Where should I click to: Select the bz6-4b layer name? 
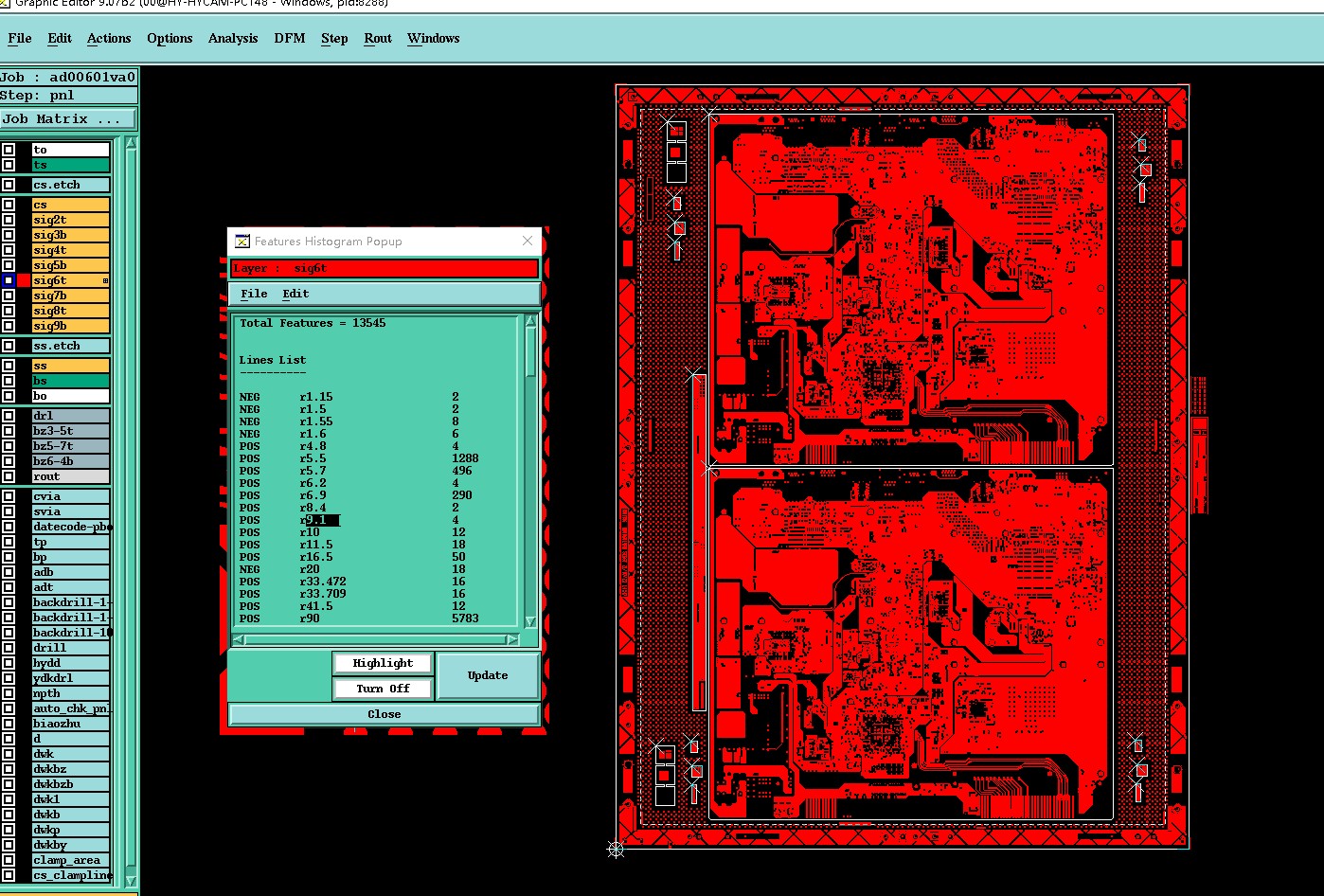click(x=71, y=461)
